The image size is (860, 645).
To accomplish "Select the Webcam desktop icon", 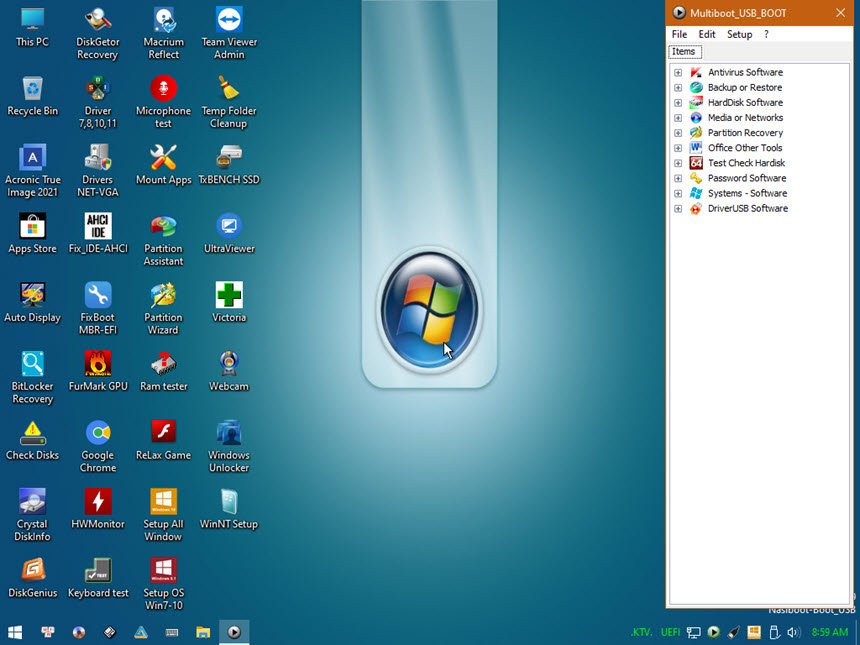I will pyautogui.click(x=229, y=371).
